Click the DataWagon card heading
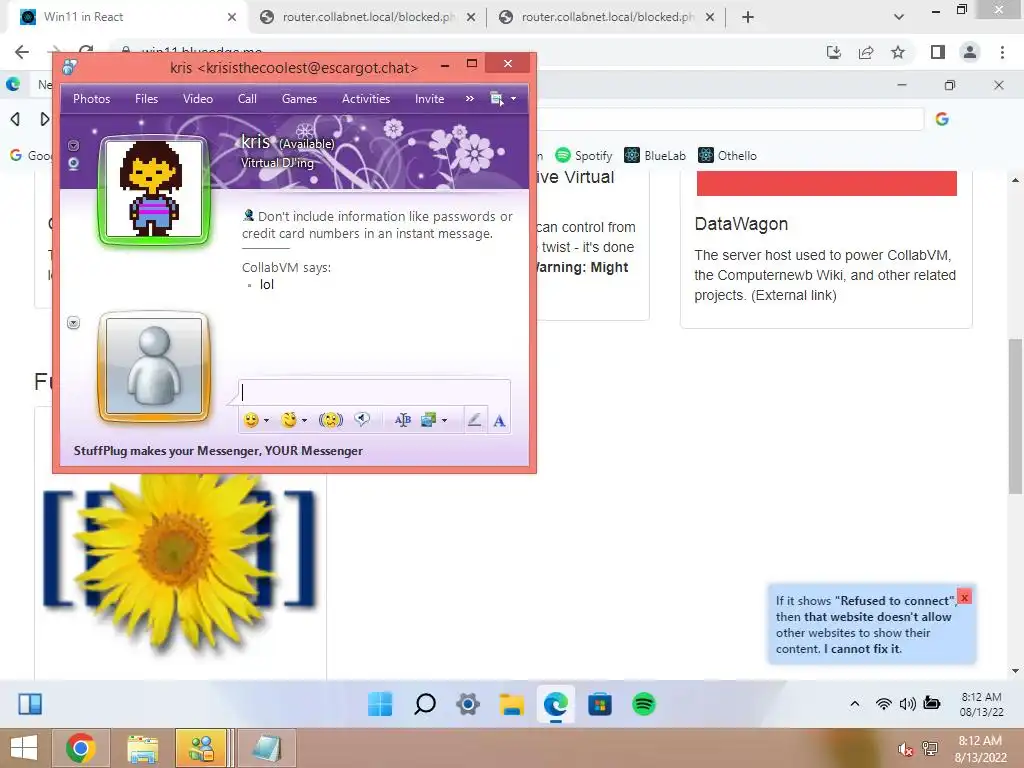 pos(741,224)
